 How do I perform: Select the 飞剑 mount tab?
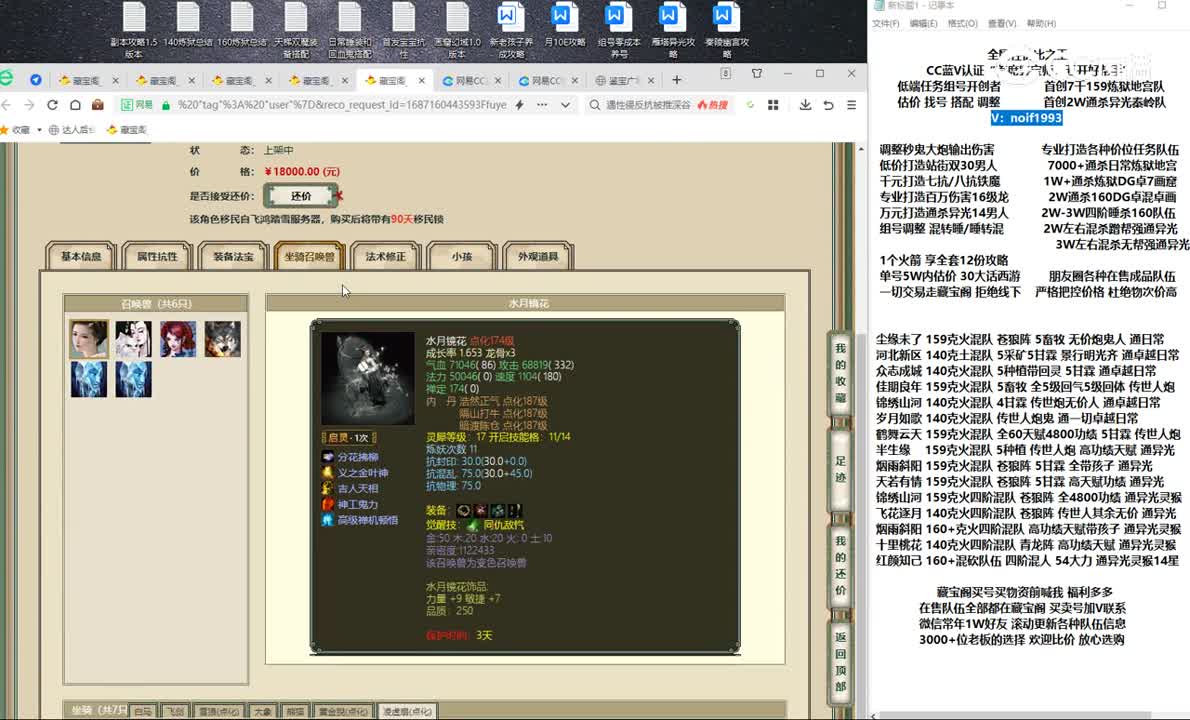[175, 712]
